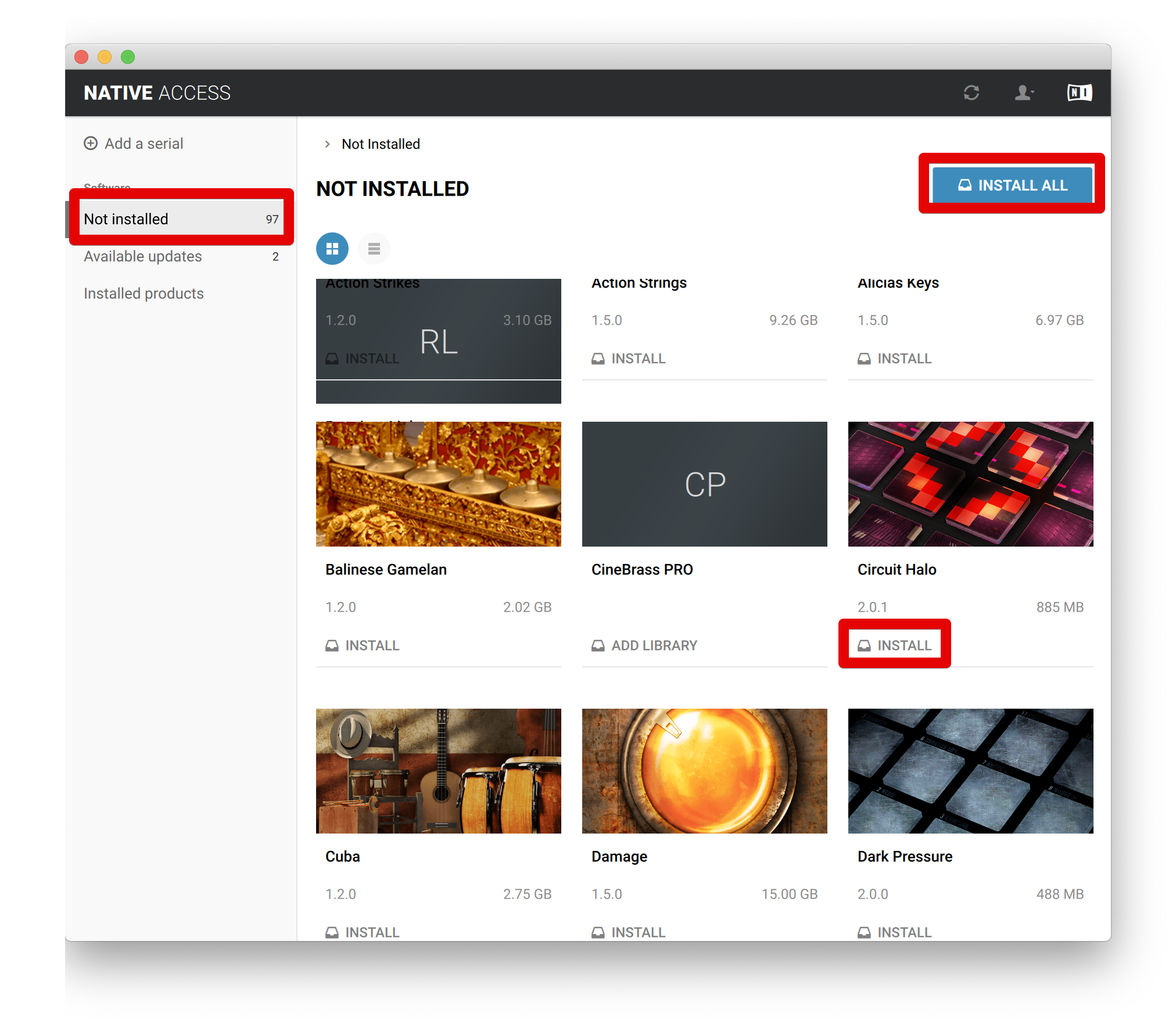The height and width of the screenshot is (1027, 1176).
Task: Open the Installed products section
Action: [181, 293]
